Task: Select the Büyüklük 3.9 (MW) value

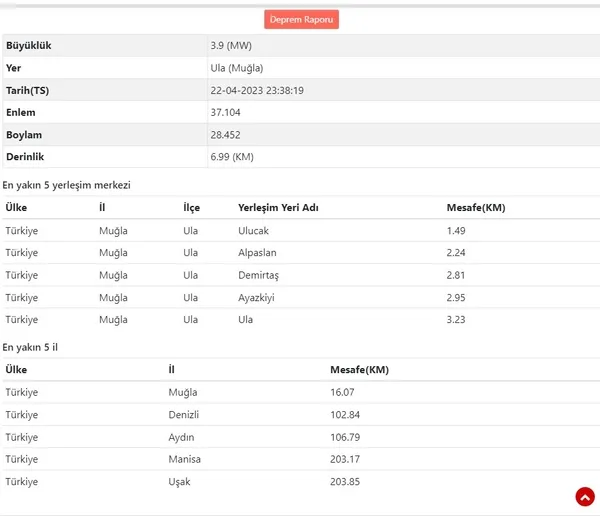Action: click(231, 46)
